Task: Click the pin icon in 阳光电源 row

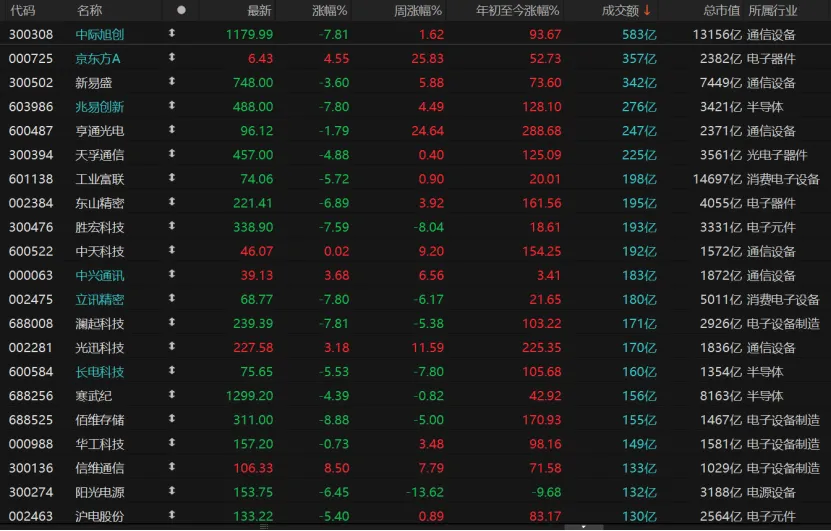Action: tap(172, 491)
